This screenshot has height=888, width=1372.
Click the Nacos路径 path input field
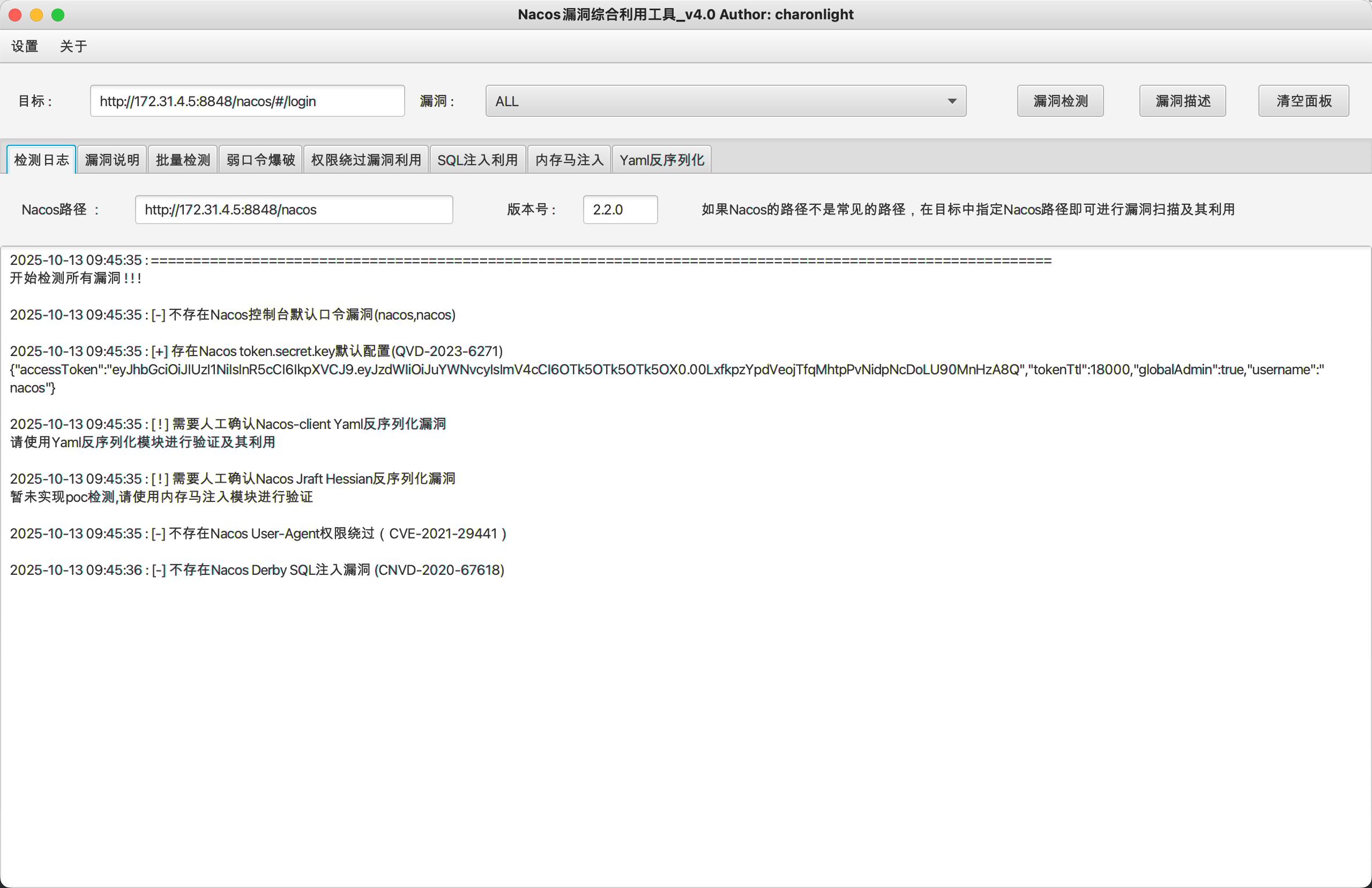coord(293,209)
